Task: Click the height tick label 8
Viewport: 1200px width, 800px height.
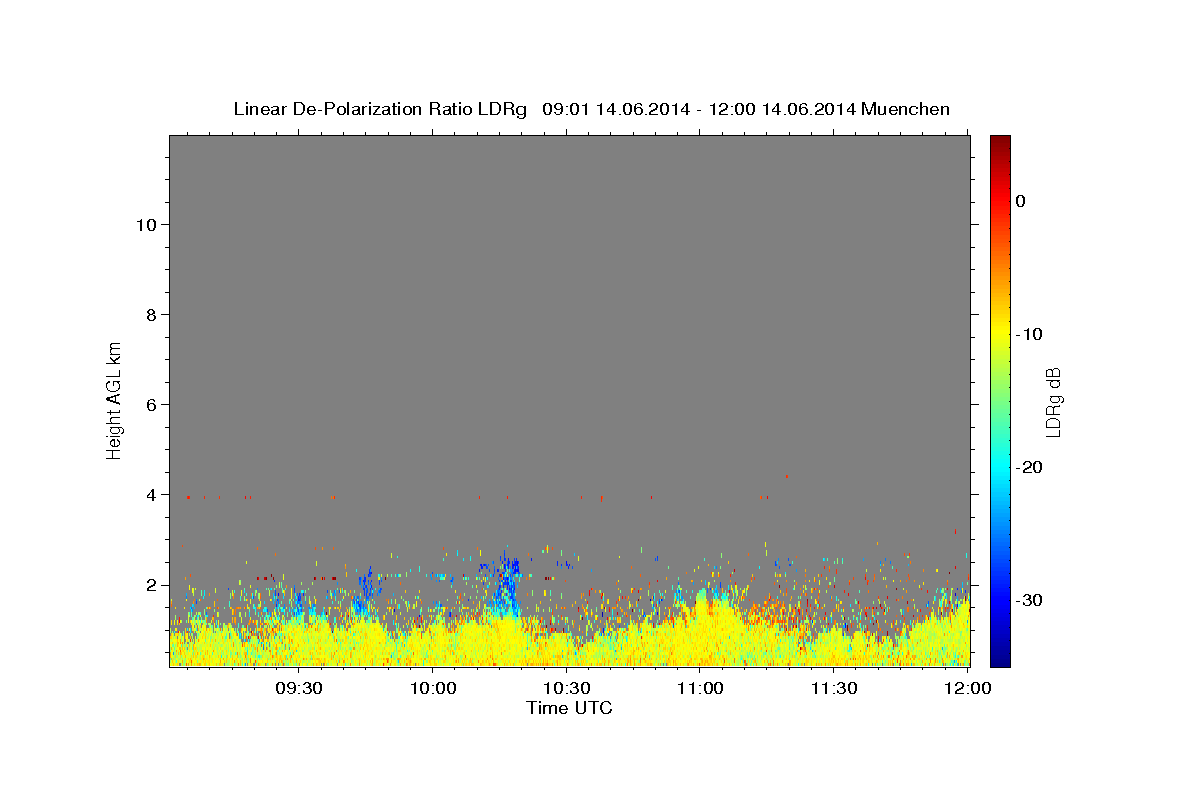Action: point(150,314)
